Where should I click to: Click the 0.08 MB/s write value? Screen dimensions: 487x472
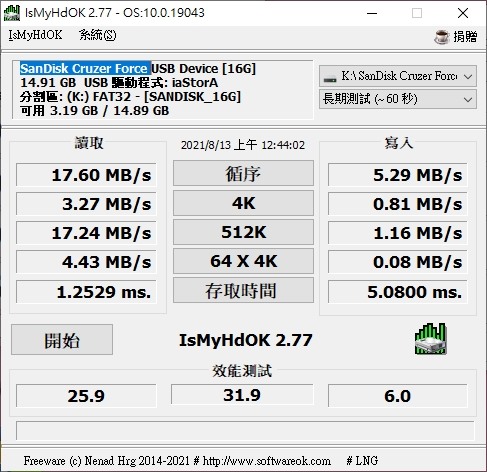(398, 262)
